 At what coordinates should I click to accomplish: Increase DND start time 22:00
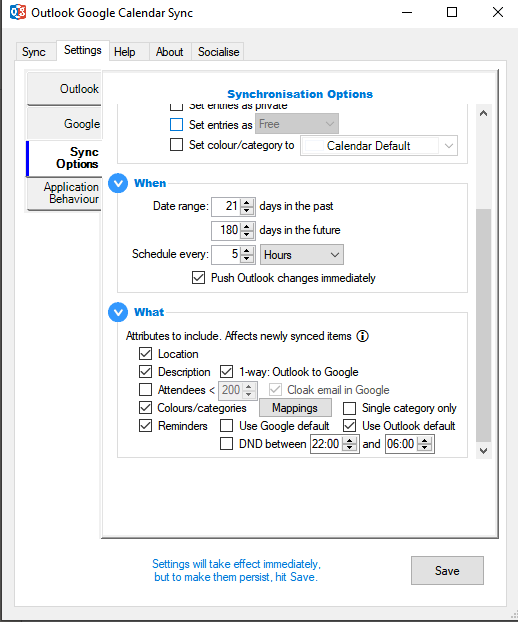point(349,440)
